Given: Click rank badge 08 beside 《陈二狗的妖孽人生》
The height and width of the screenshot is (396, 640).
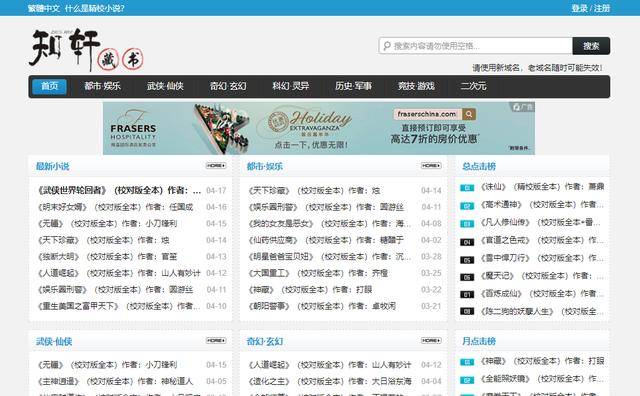Looking at the screenshot, I should coord(467,311).
